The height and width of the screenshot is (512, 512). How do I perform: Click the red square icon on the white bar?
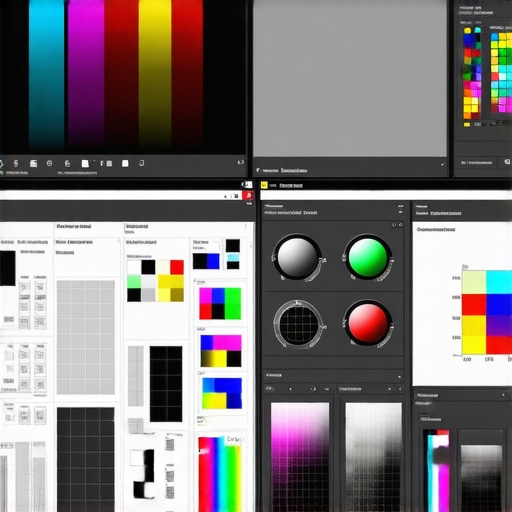coord(247,195)
